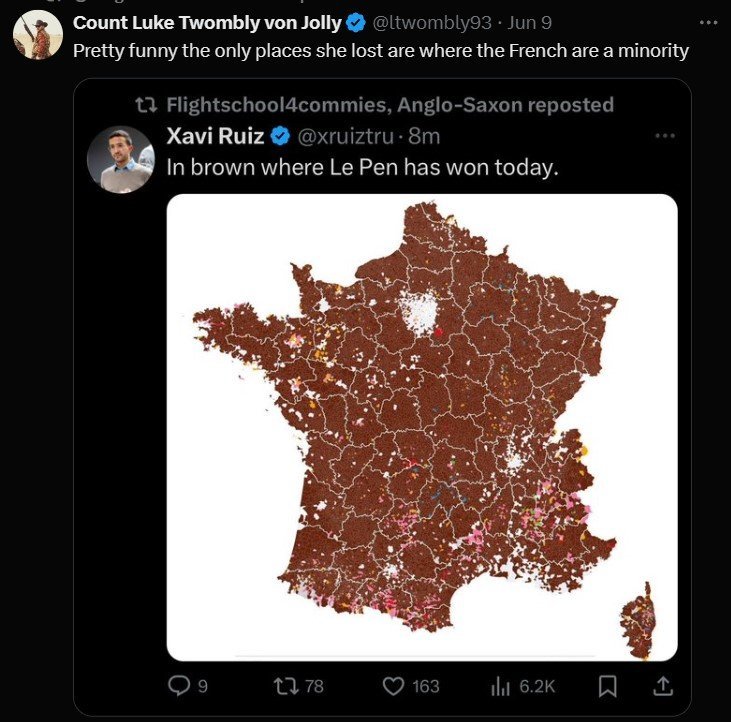Viewport: 731px width, 722px height.
Task: Click Xavi Ruiz's profile picture
Action: click(121, 159)
